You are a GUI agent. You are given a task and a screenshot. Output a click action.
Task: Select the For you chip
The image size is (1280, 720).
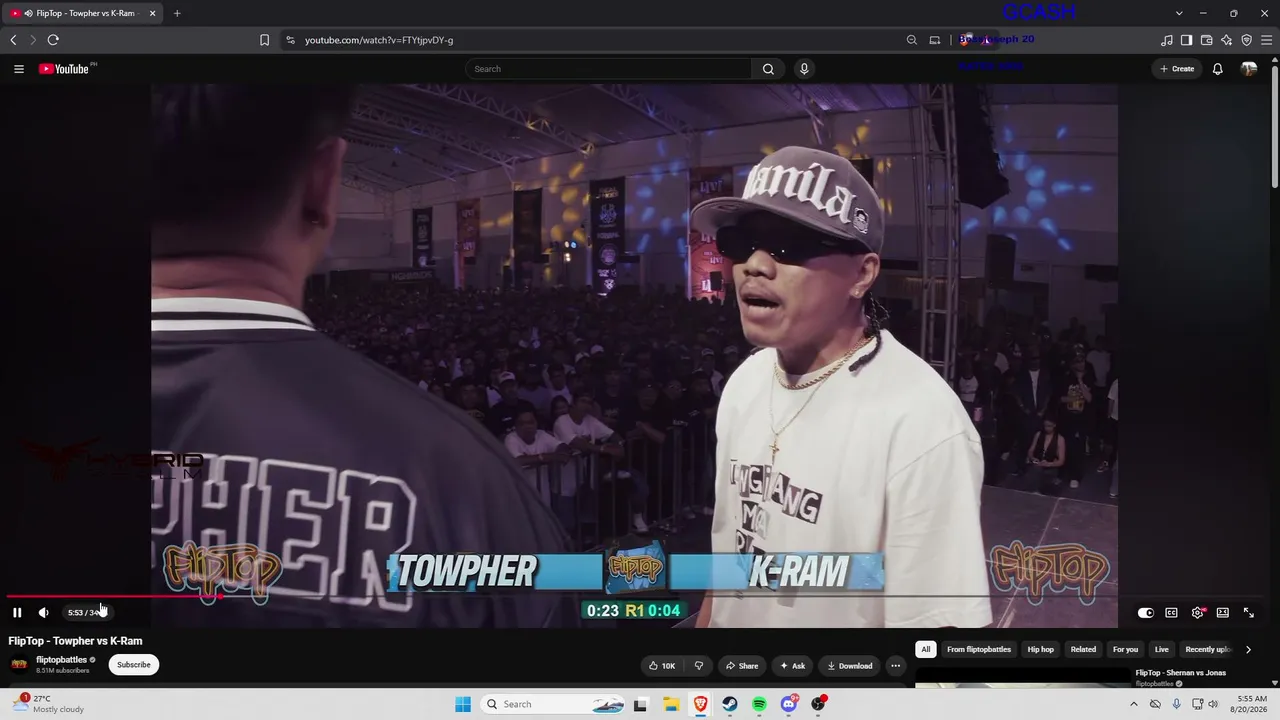point(1125,650)
